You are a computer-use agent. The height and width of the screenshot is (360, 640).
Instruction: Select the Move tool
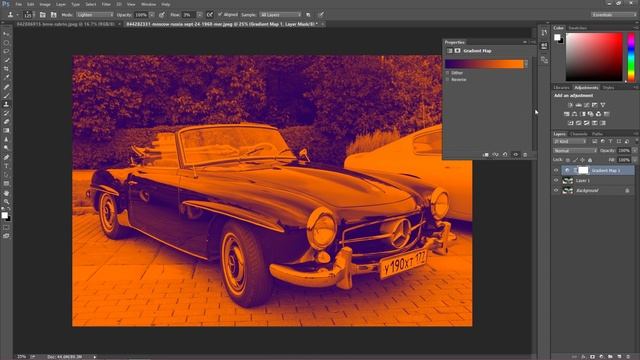[x=6, y=34]
